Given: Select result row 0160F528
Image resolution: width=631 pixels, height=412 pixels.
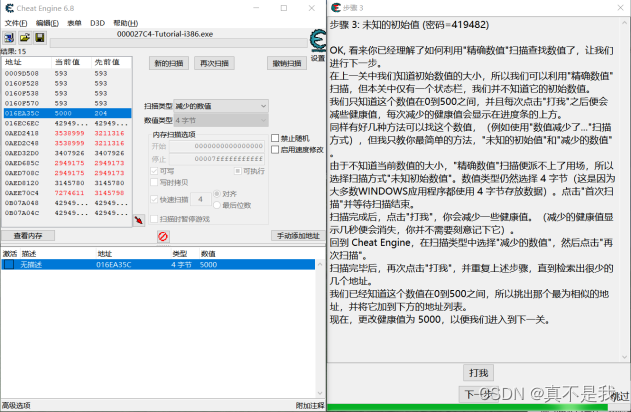Looking at the screenshot, I should coord(67,83).
